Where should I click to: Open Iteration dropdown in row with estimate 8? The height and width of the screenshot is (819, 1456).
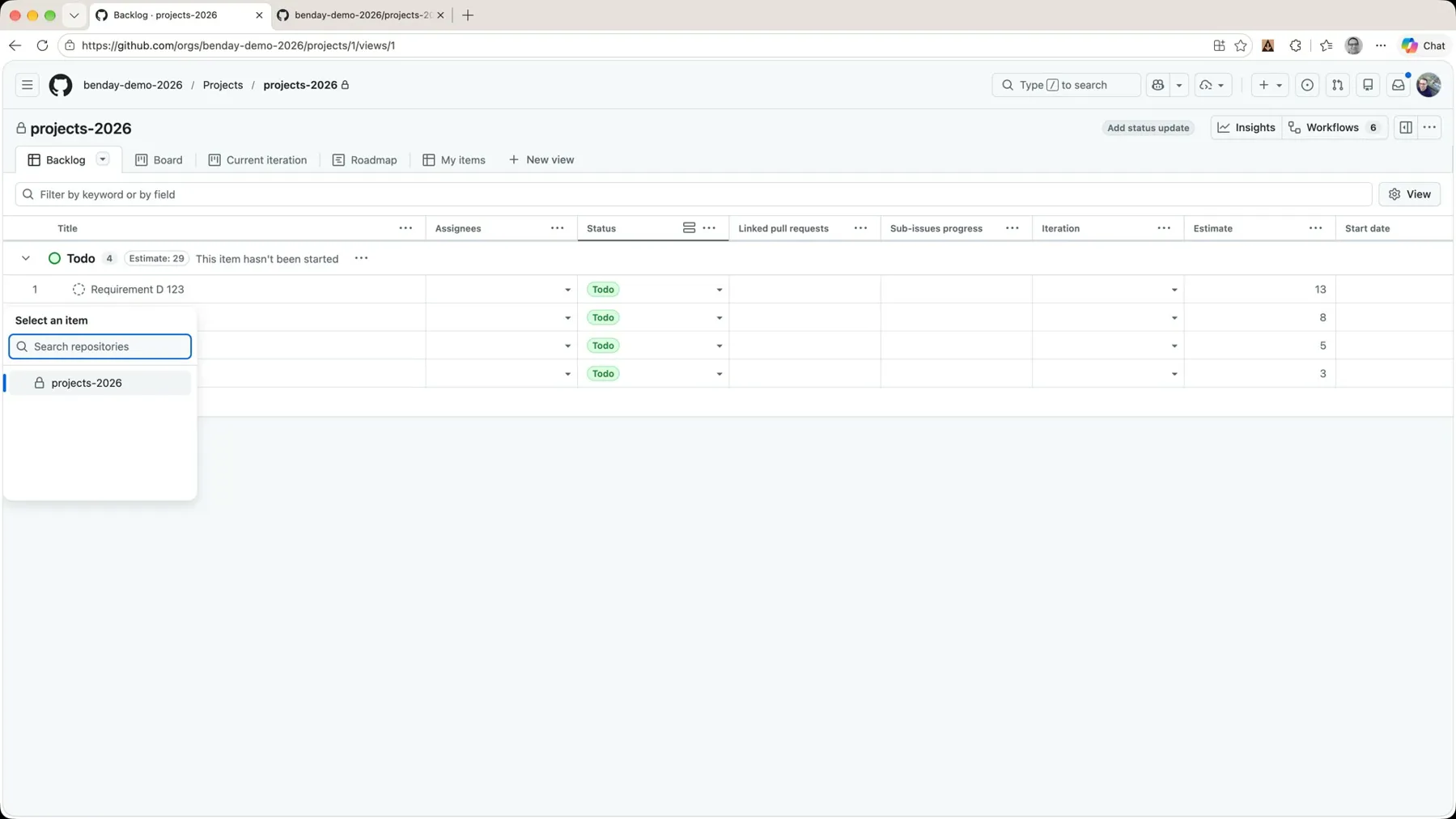click(1174, 318)
